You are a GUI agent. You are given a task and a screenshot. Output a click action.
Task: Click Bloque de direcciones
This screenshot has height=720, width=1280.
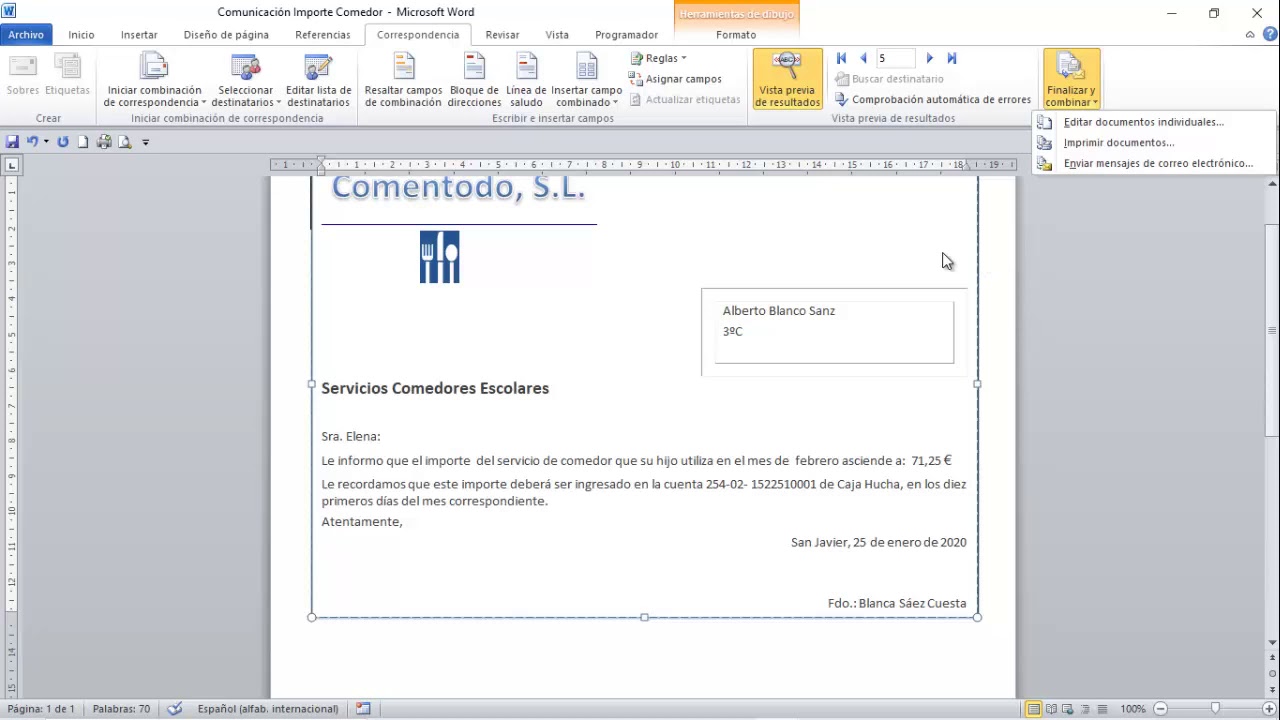tap(474, 81)
